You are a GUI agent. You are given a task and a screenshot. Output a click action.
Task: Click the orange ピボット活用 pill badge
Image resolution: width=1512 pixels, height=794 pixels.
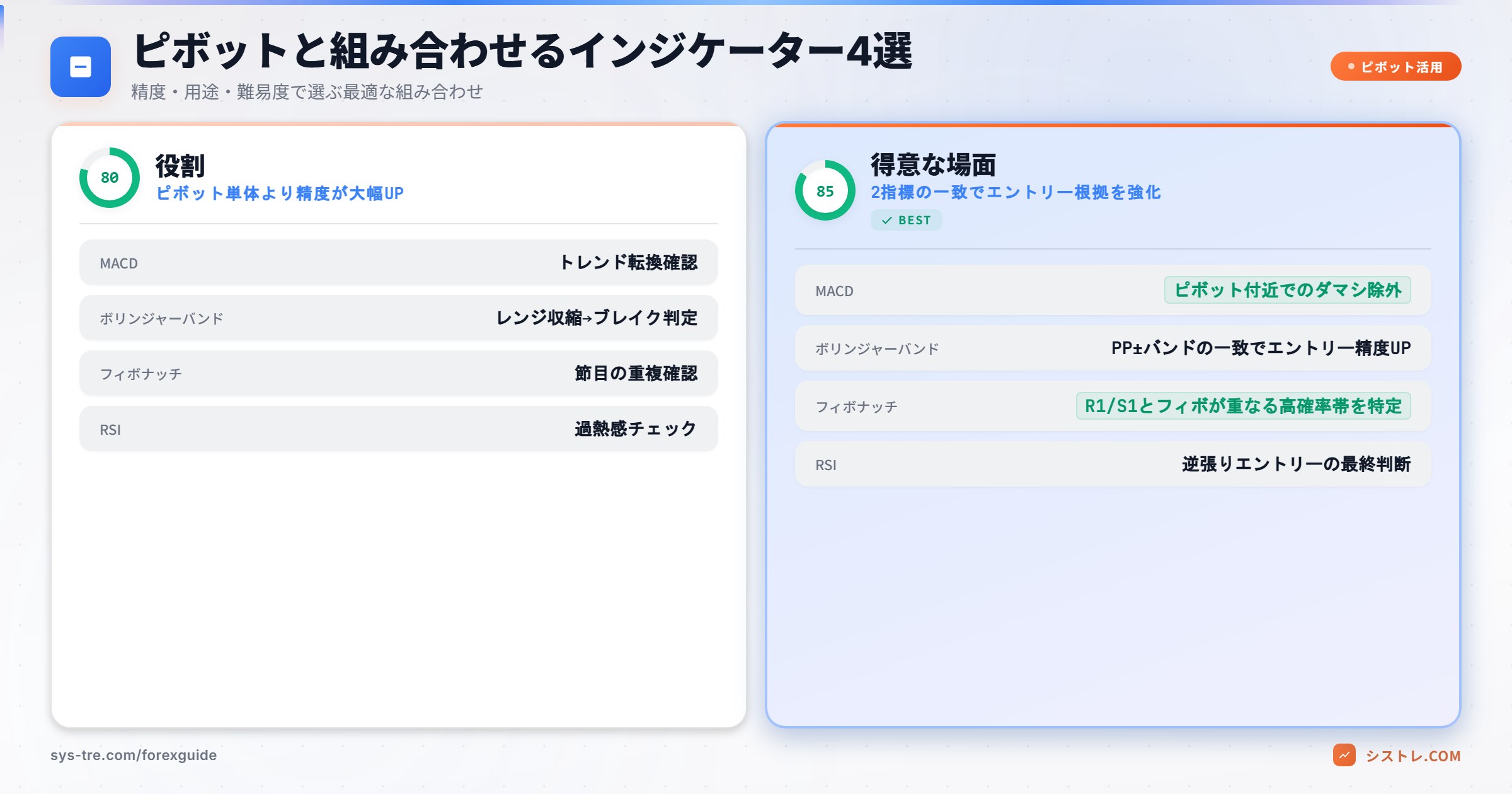[x=1395, y=66]
